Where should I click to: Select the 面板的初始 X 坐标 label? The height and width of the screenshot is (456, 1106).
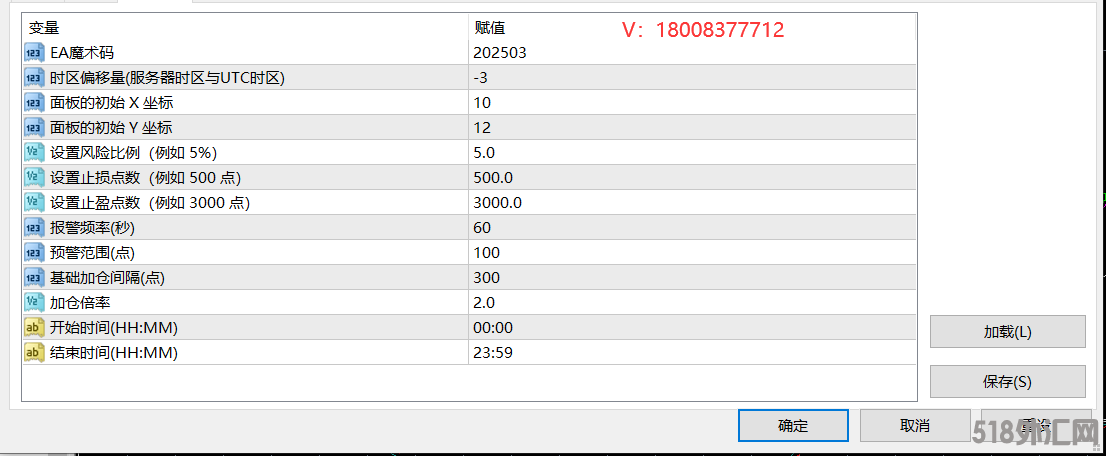111,102
